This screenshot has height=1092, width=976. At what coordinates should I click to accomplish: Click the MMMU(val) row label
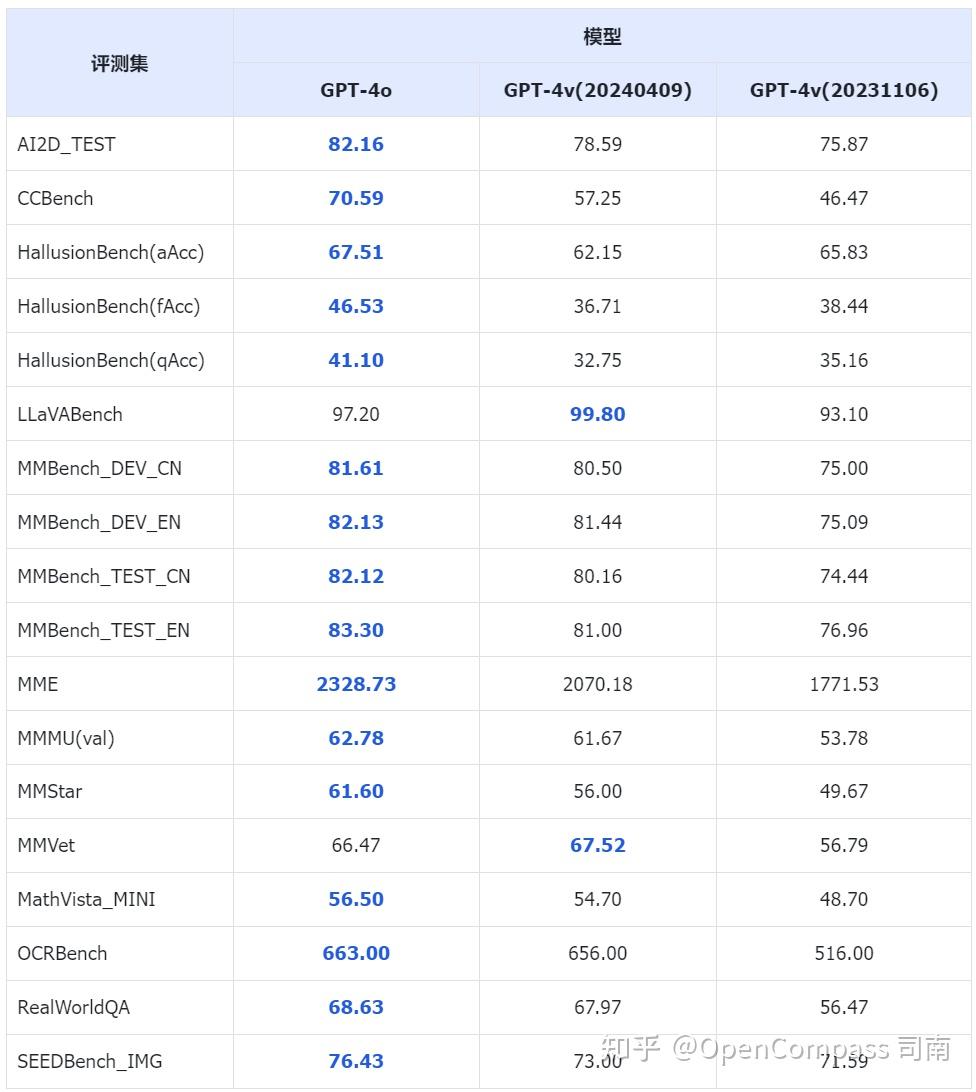(66, 738)
